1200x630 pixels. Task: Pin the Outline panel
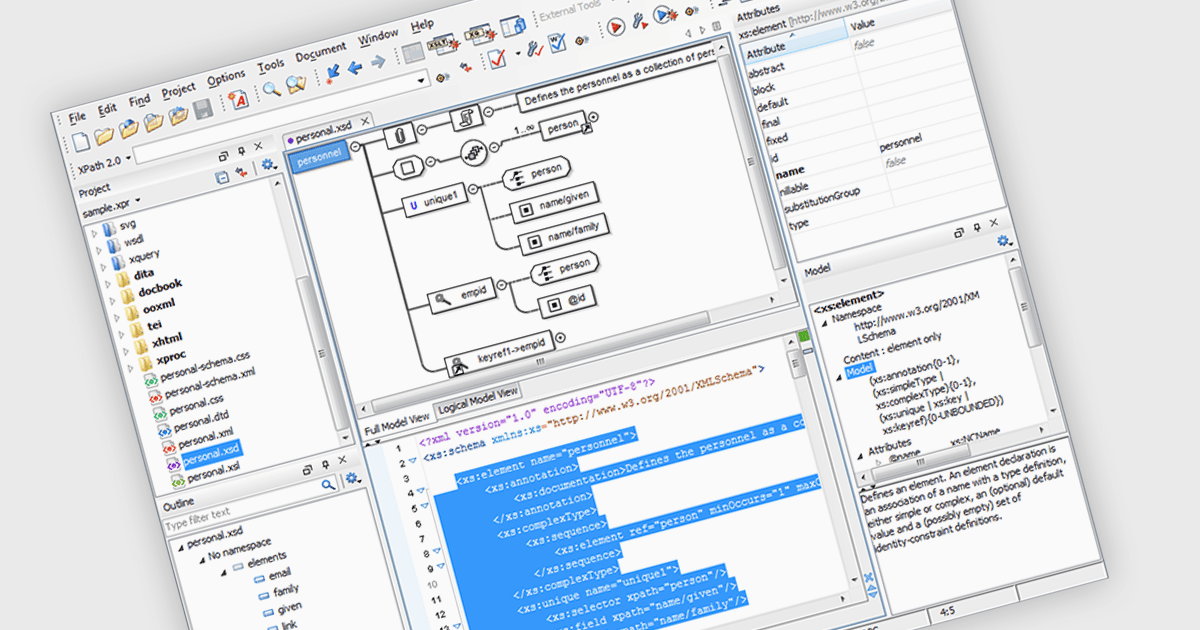(325, 465)
